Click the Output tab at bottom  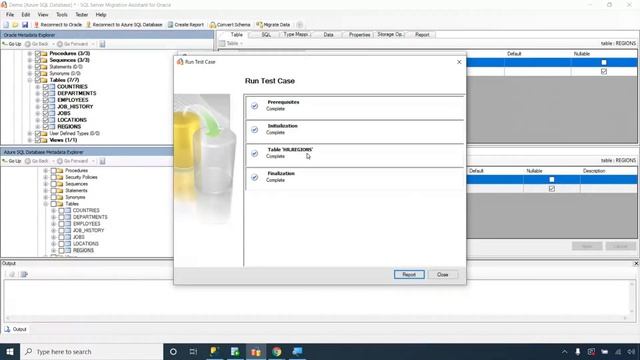[16, 329]
